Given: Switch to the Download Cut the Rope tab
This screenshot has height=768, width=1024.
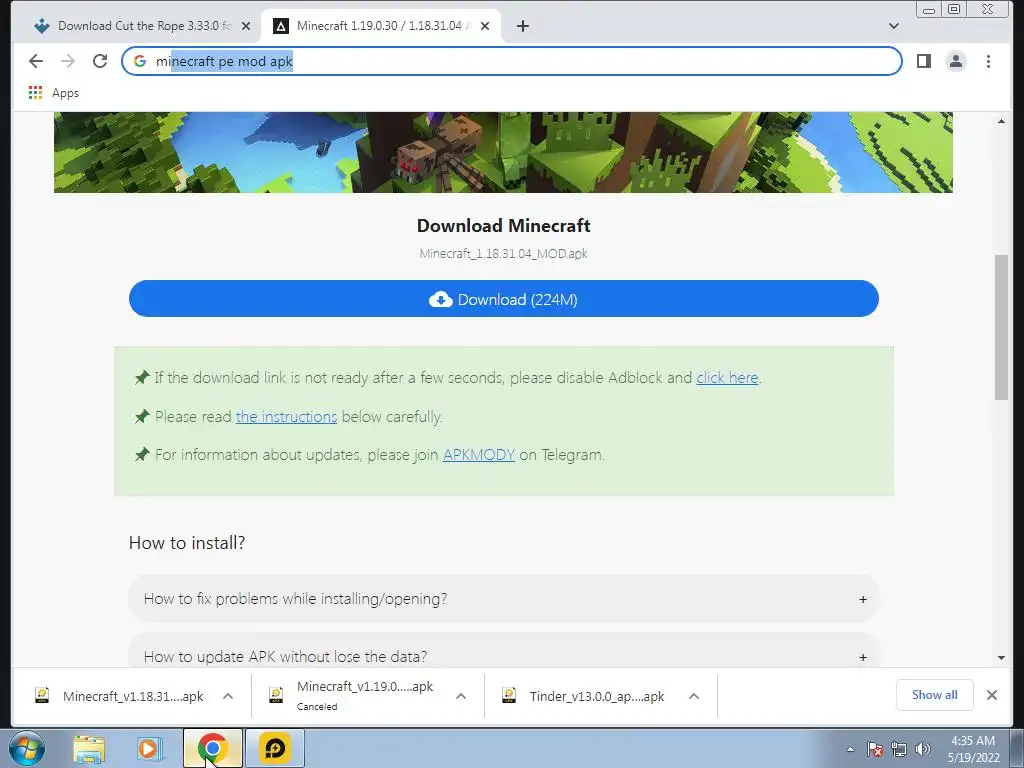Looking at the screenshot, I should (134, 26).
